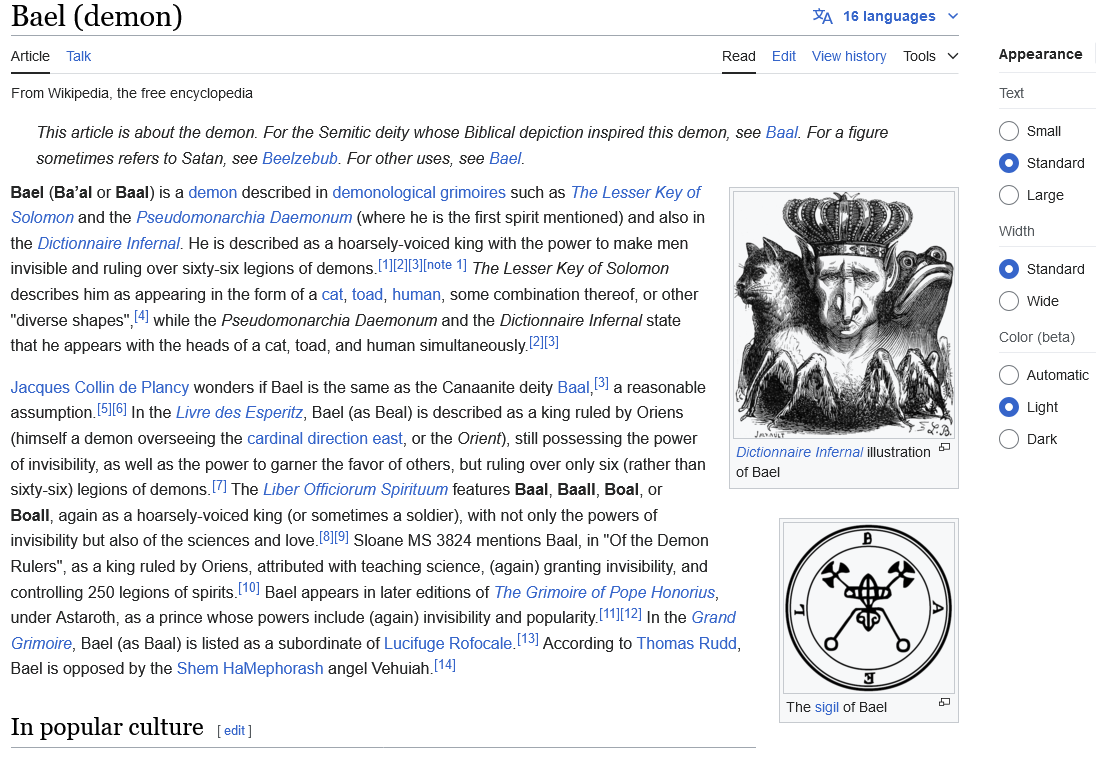This screenshot has height=758, width=1096.
Task: Open the demonological grimoires link
Action: pyautogui.click(x=419, y=192)
